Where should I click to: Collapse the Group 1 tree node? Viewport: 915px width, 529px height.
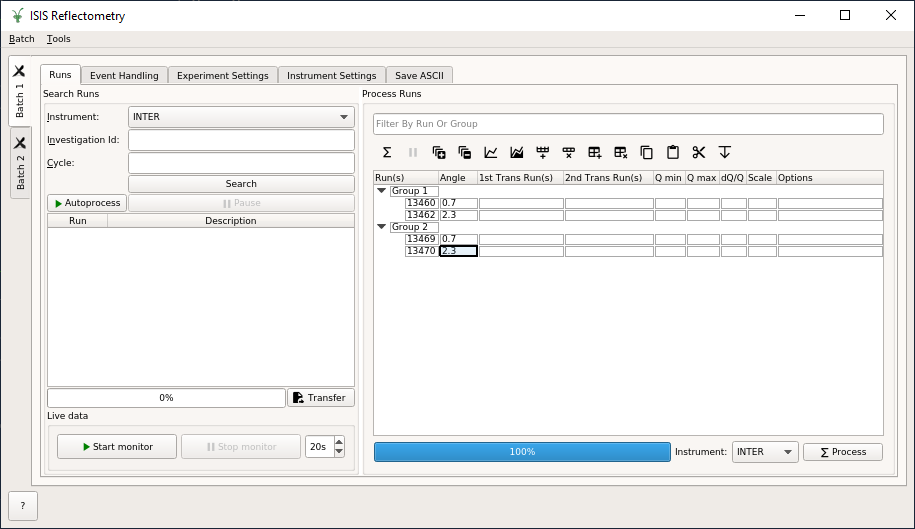382,191
